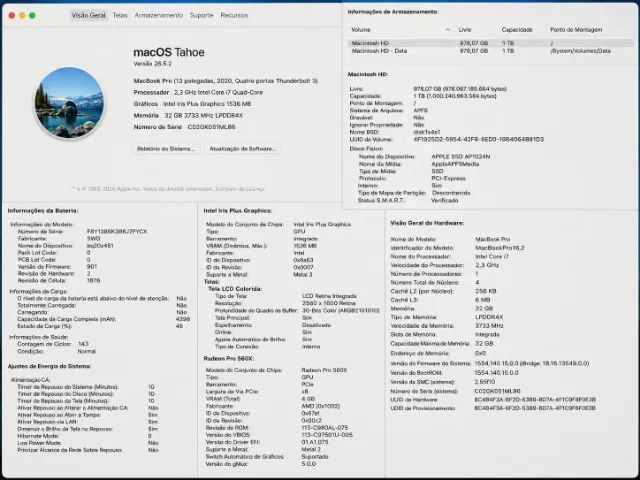640x480 pixels.
Task: Zoom the window with the green button
Action: (x=32, y=16)
